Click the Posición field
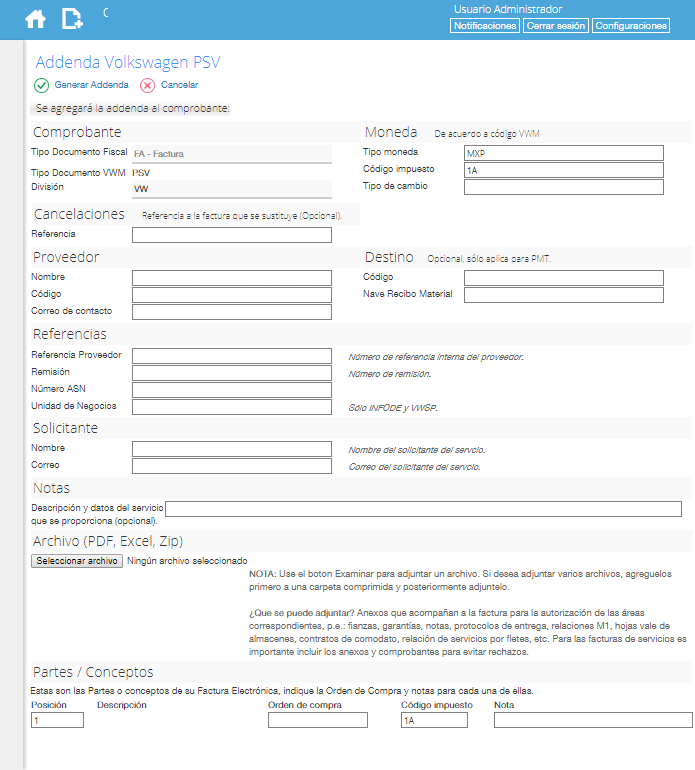 click(57, 720)
